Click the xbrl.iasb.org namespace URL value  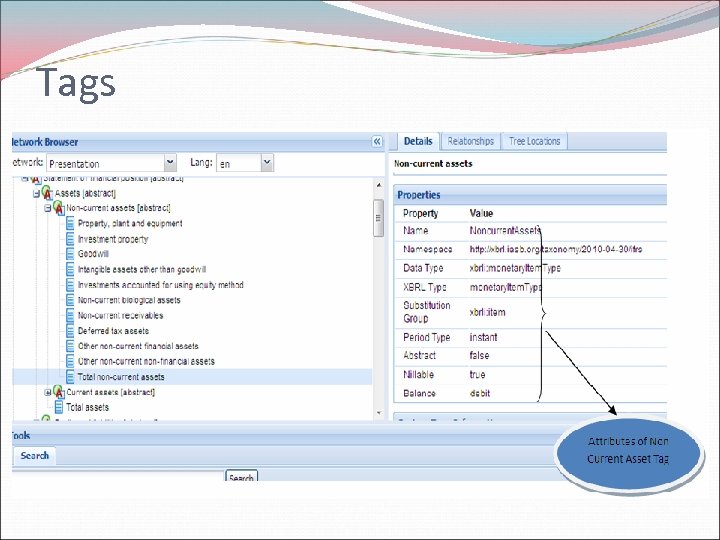(556, 249)
